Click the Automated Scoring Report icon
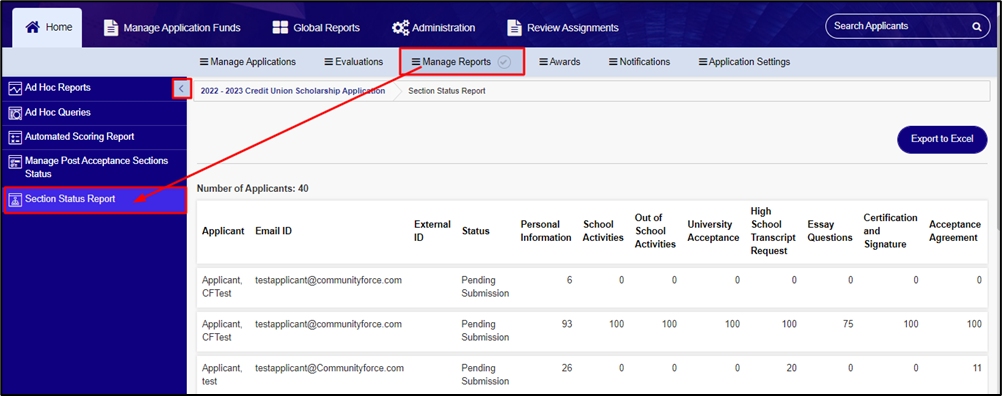1002x396 pixels. pos(15,138)
